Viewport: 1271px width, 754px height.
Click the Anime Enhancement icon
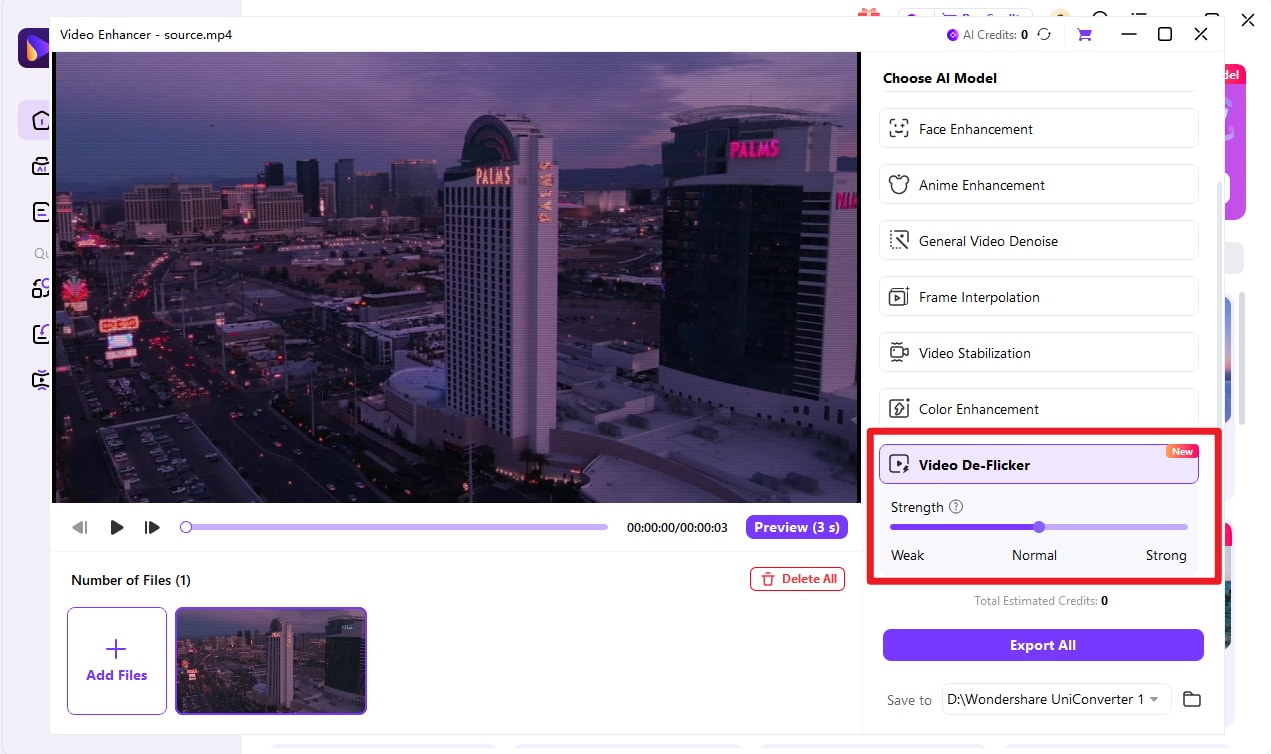pos(900,185)
